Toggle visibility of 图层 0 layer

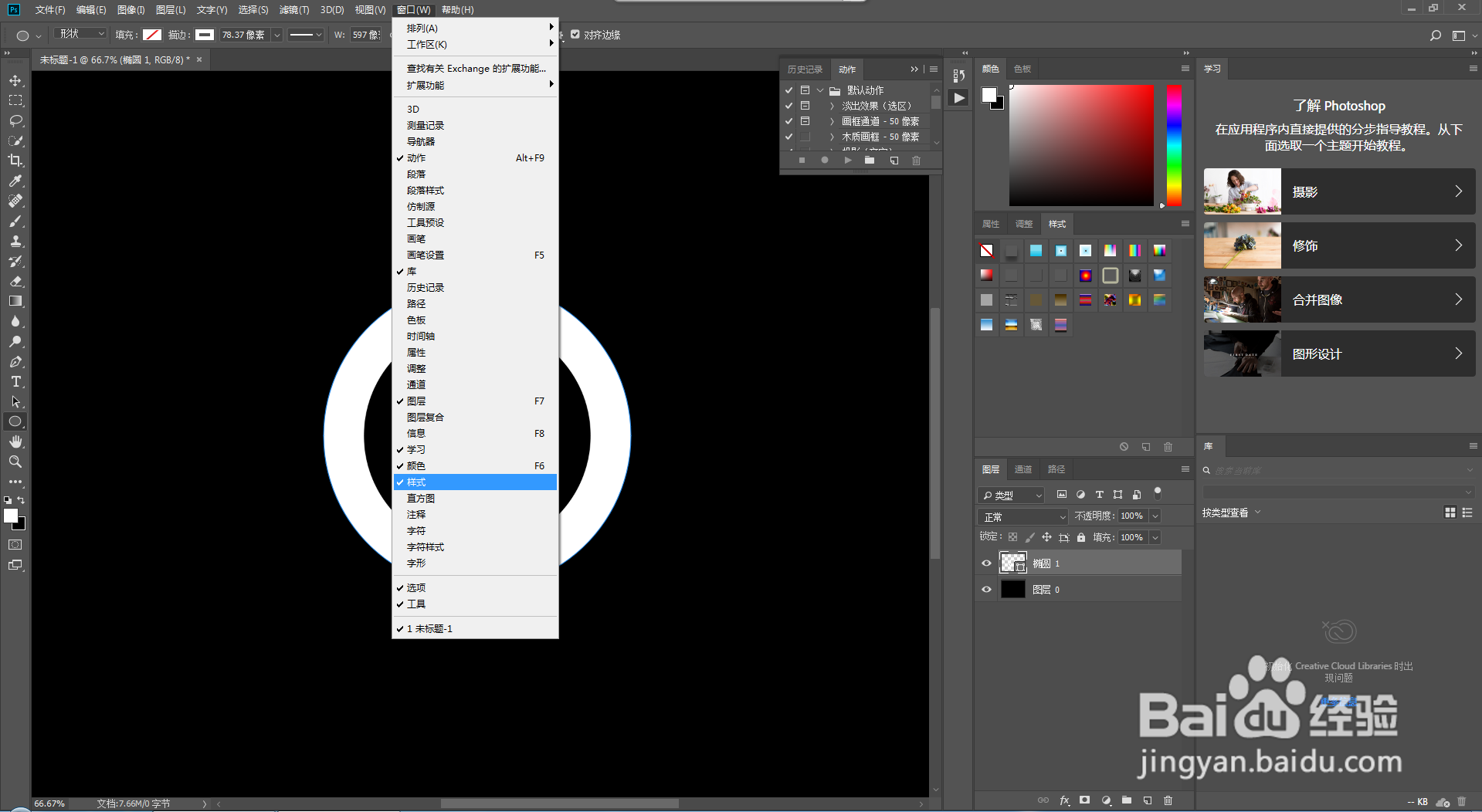coord(986,590)
